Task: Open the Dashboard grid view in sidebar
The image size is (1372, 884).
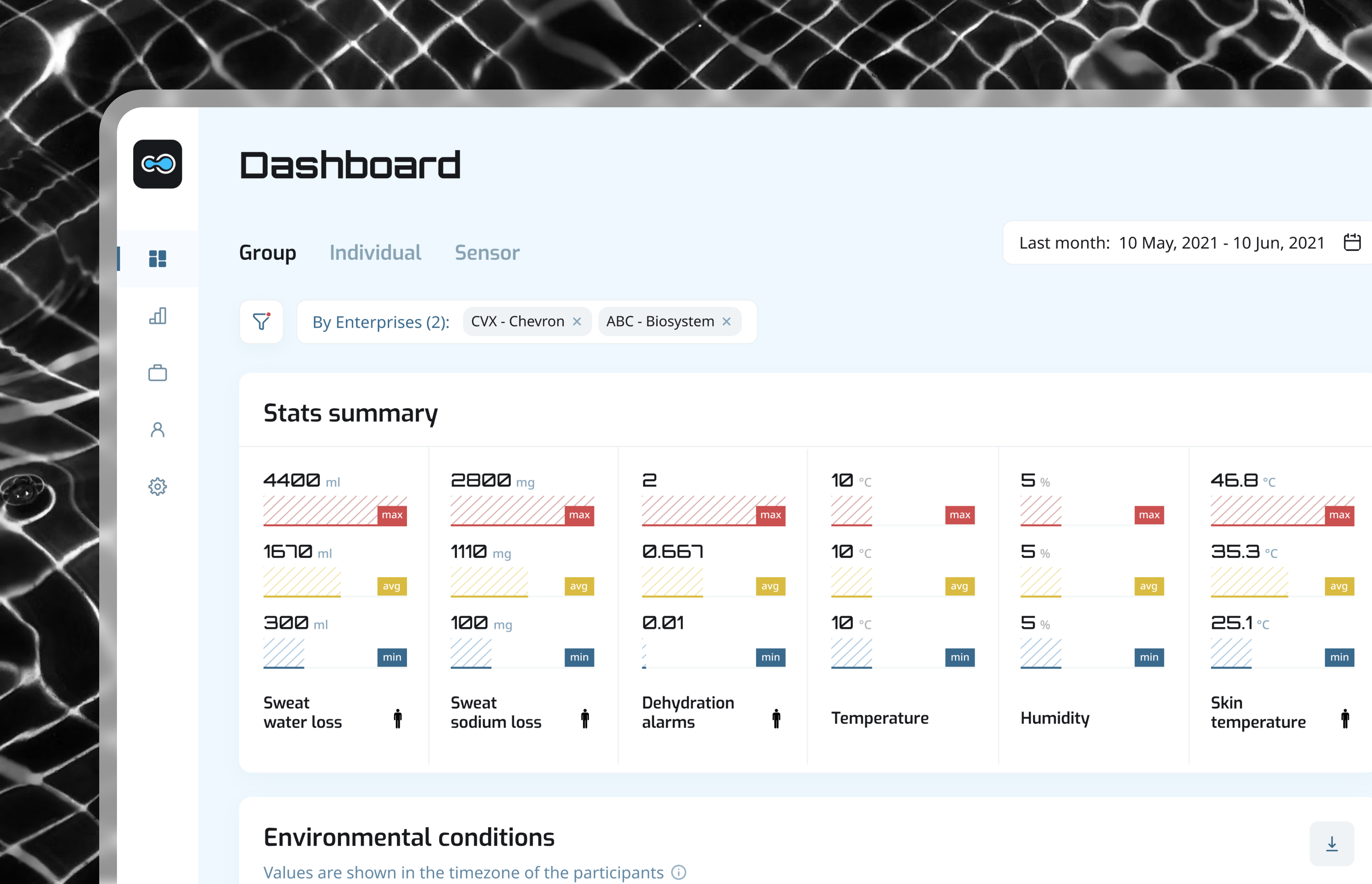Action: (x=157, y=259)
